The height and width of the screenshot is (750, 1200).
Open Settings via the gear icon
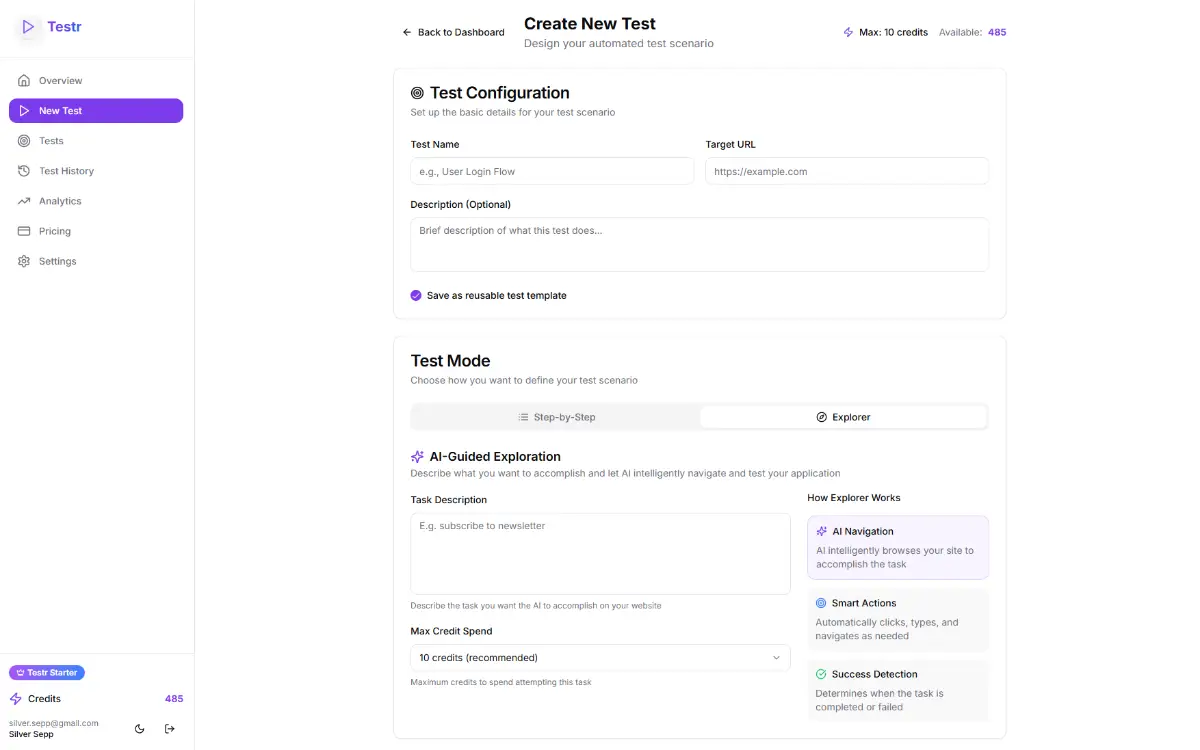click(24, 261)
